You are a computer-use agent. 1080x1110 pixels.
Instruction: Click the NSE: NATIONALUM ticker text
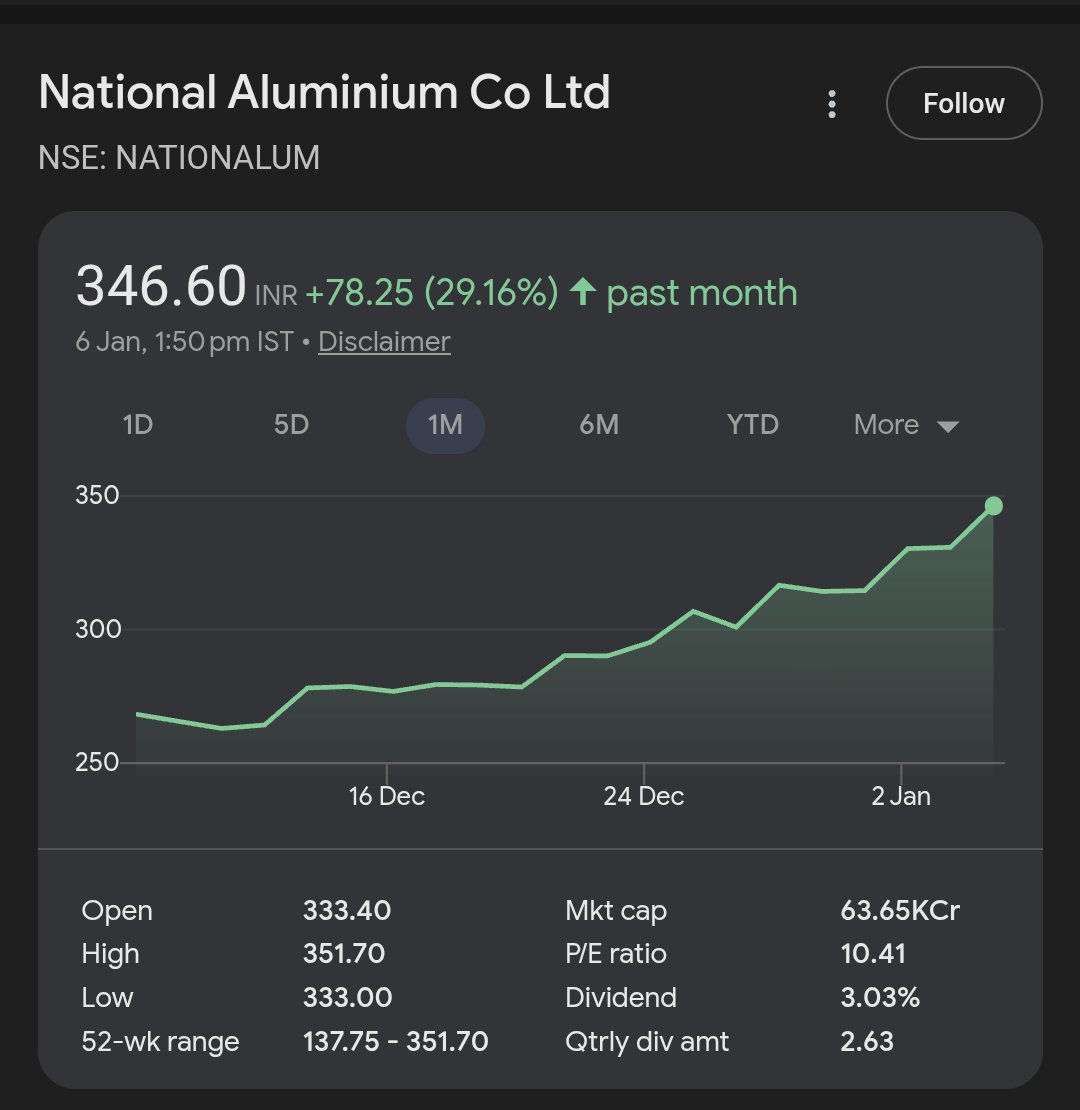point(179,157)
